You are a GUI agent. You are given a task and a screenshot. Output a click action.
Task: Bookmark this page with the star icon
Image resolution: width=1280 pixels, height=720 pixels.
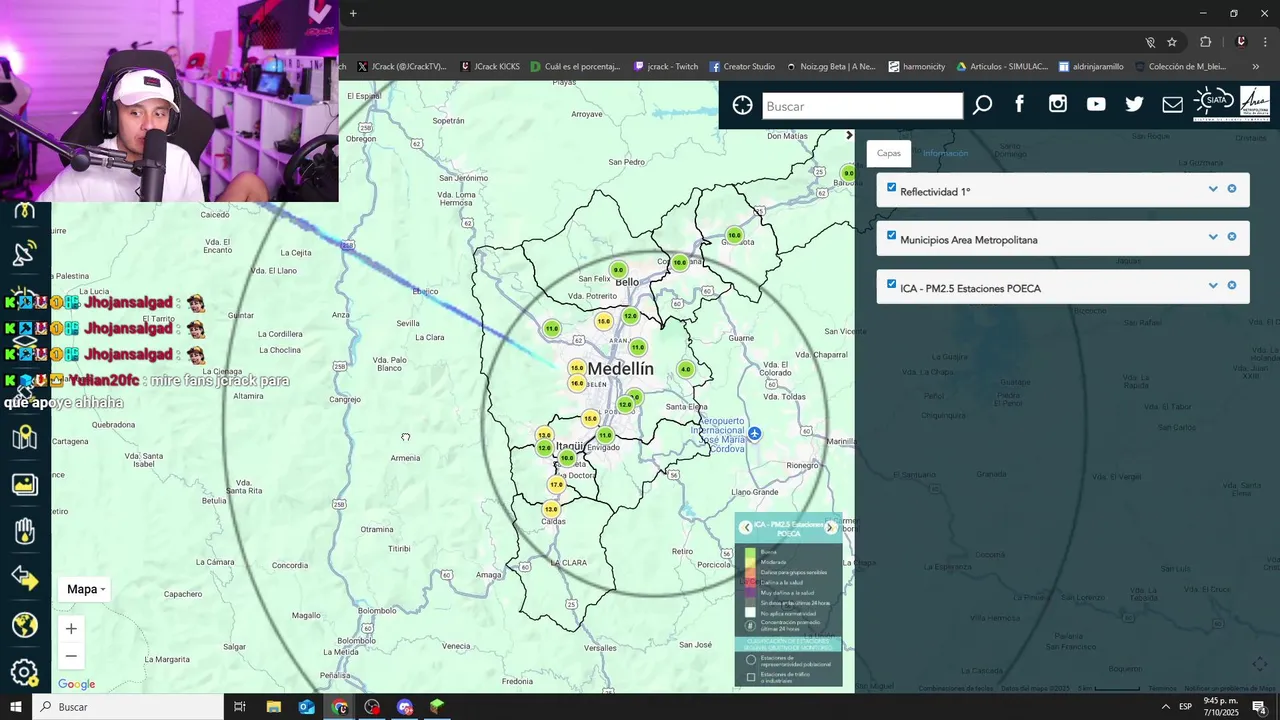point(1172,42)
